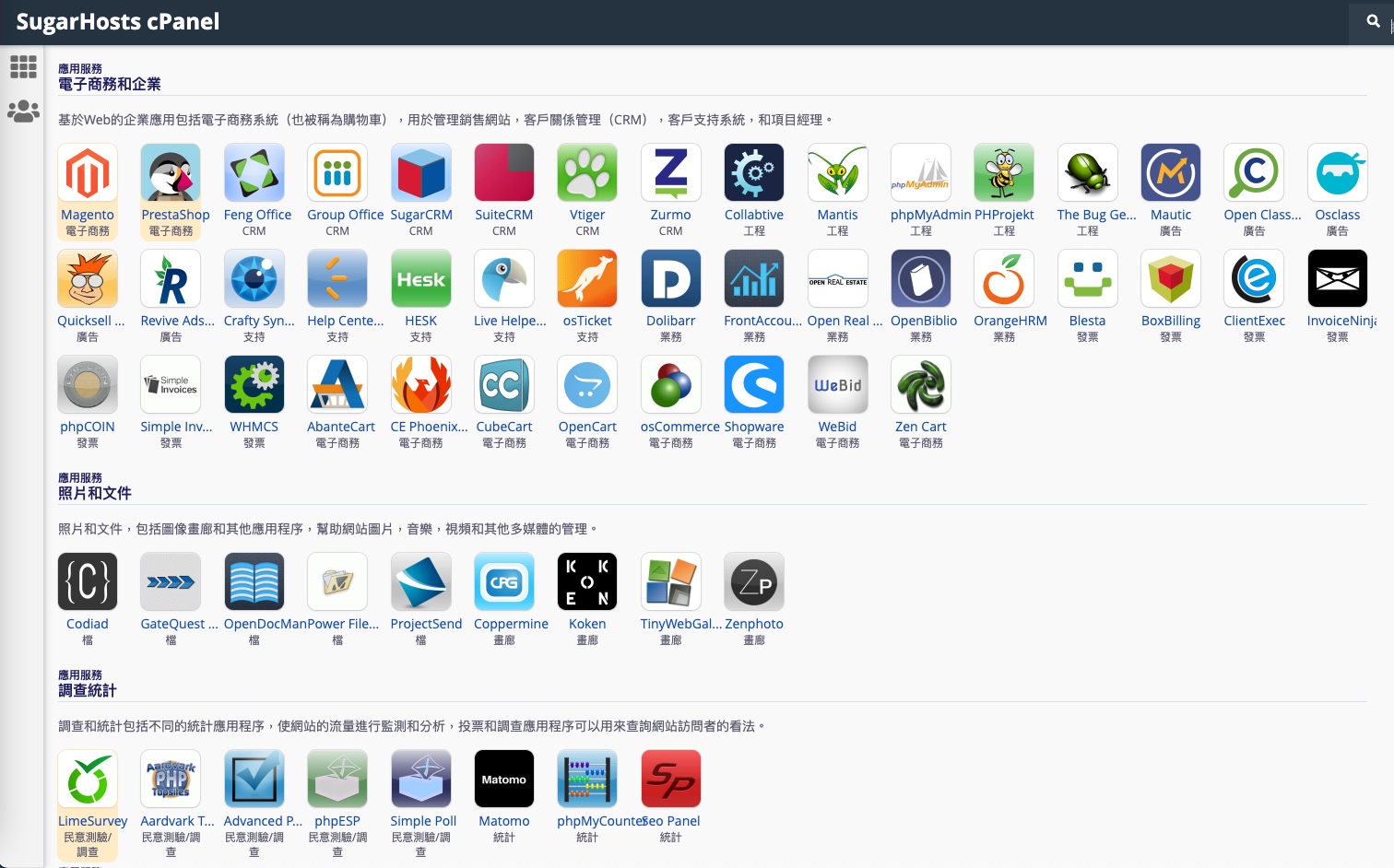Click the SuiteCRM icon
The height and width of the screenshot is (868, 1394).
pos(504,172)
